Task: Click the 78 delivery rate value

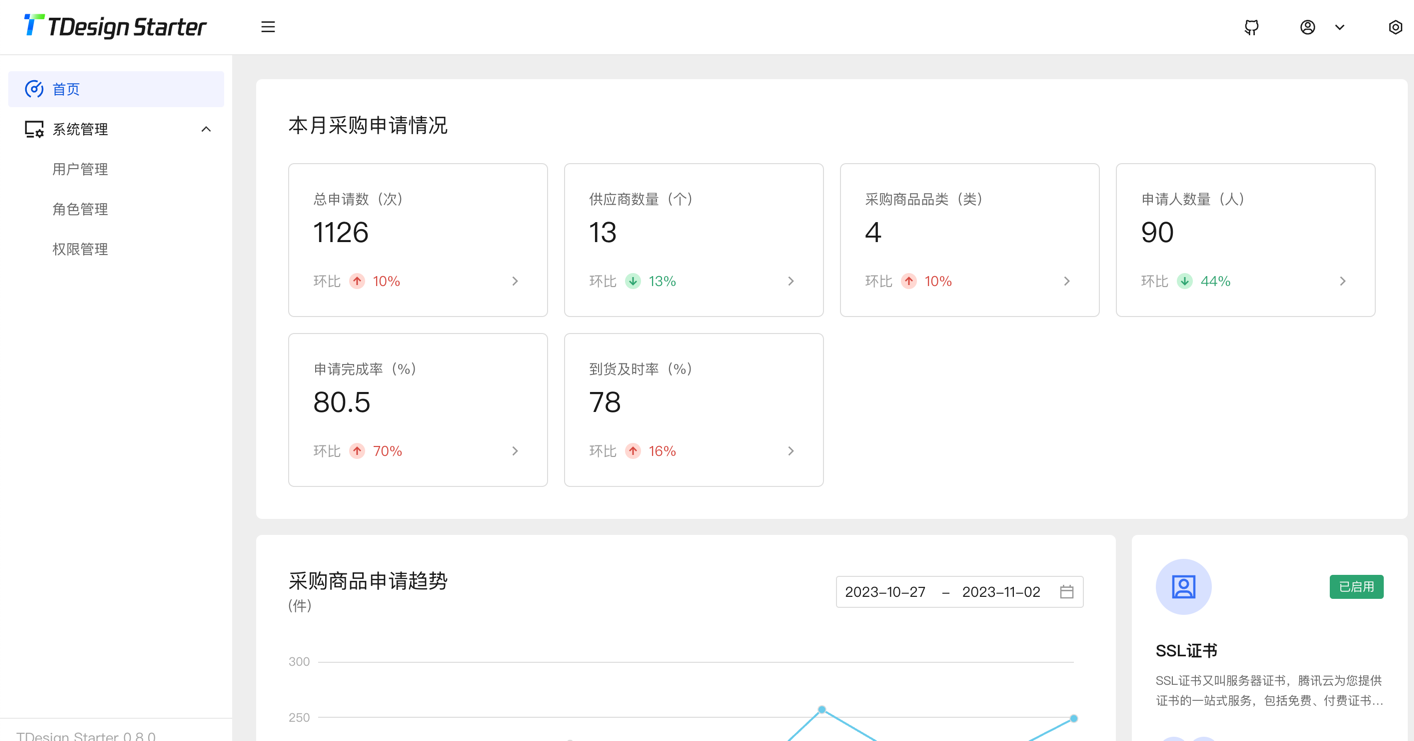Action: [605, 402]
